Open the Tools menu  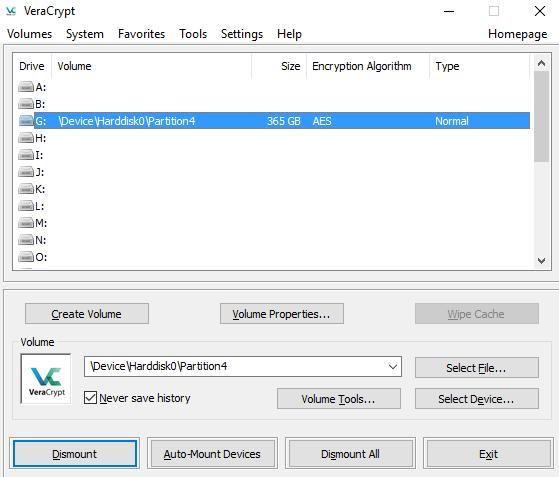click(193, 34)
